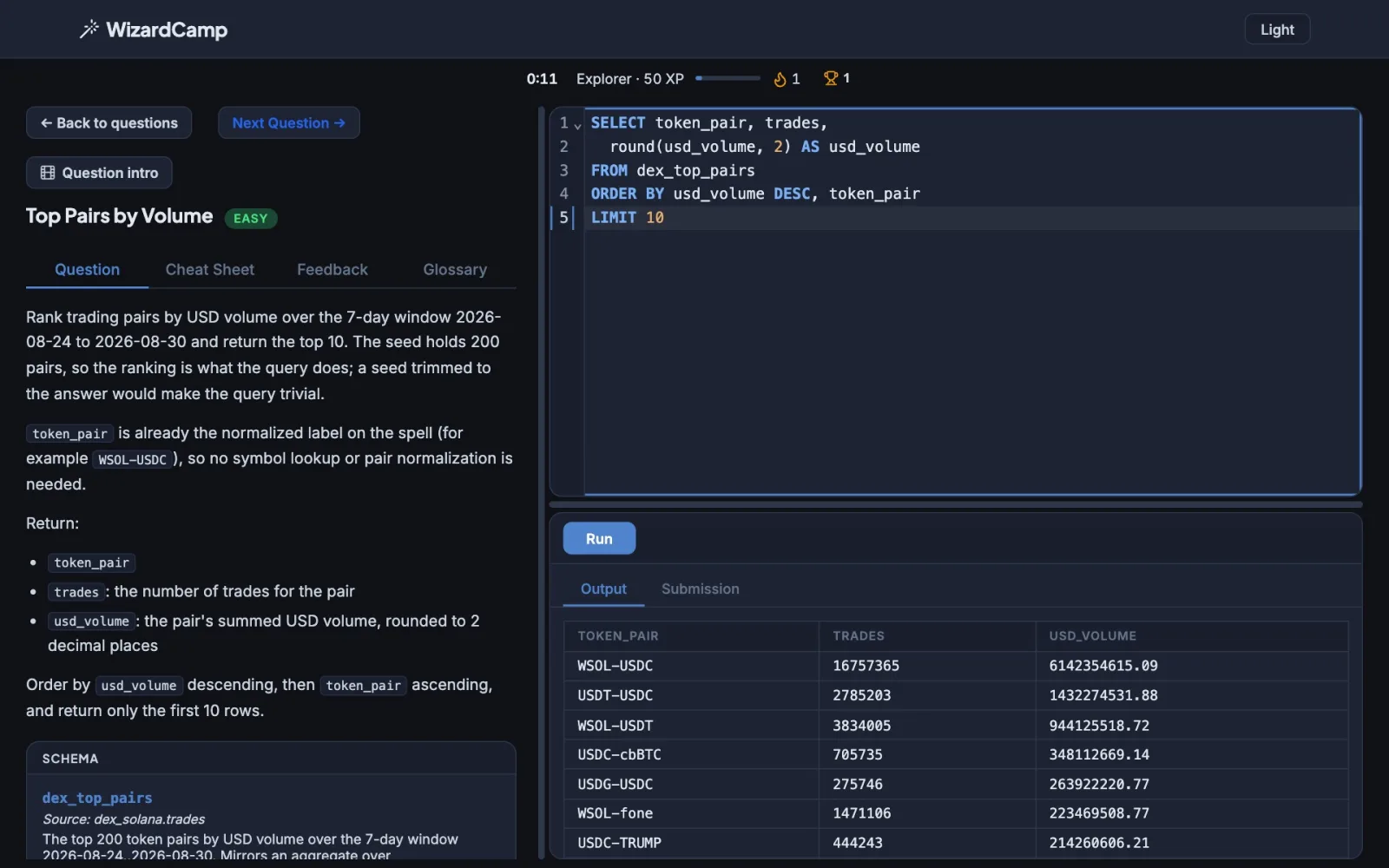Select the WSOL-fone result cell
The height and width of the screenshot is (868, 1389).
point(691,813)
